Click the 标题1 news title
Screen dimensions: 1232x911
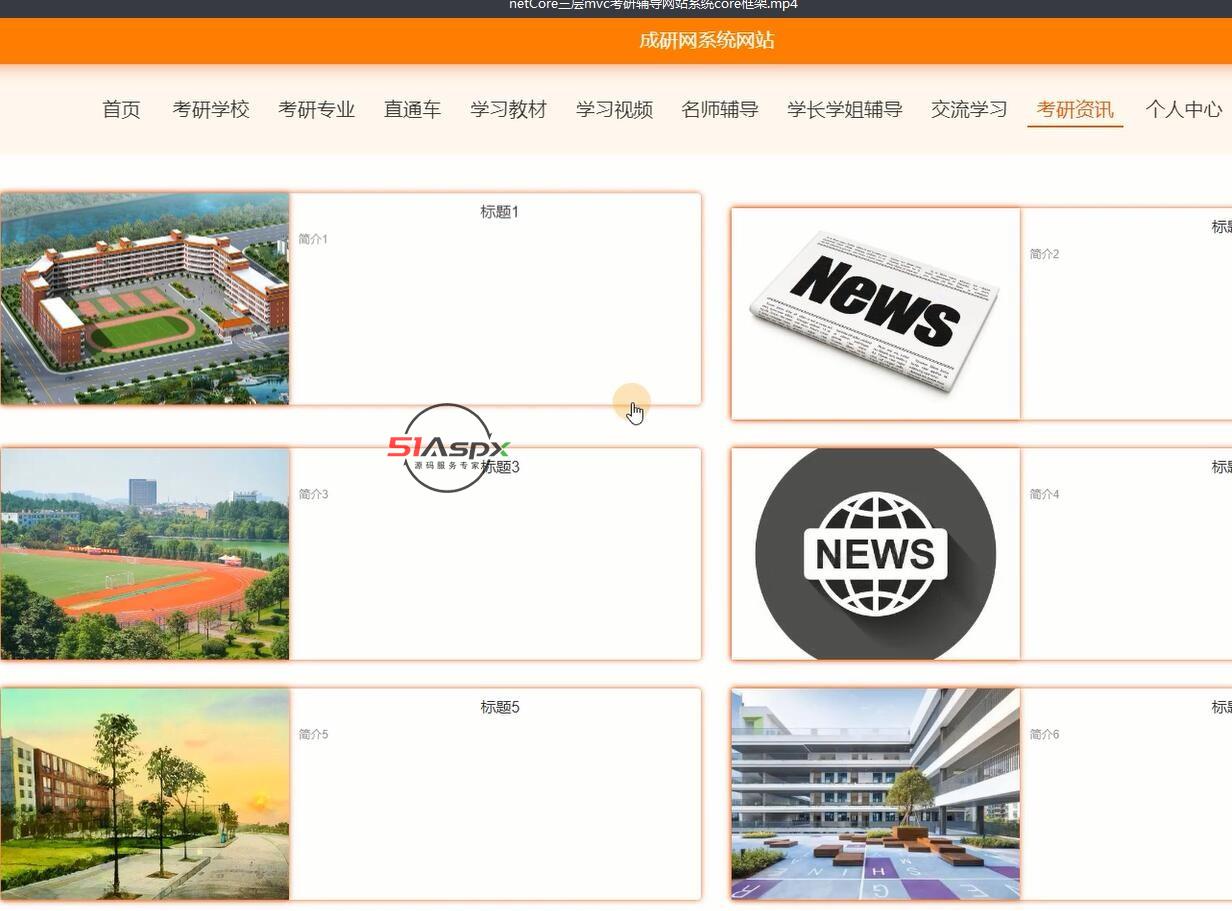pyautogui.click(x=499, y=212)
